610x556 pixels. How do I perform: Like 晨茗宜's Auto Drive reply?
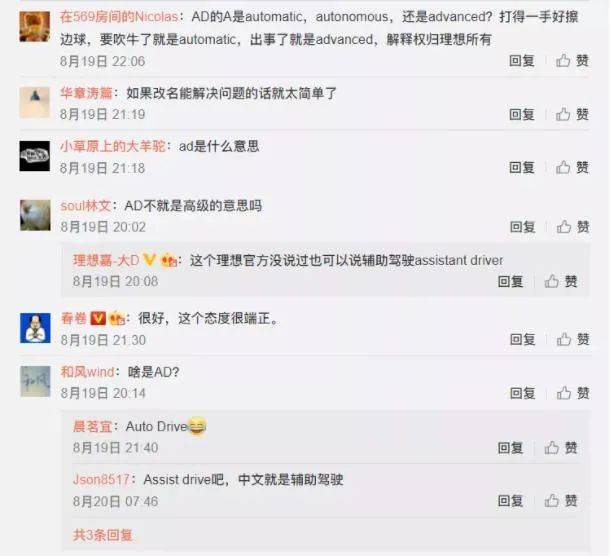561,448
